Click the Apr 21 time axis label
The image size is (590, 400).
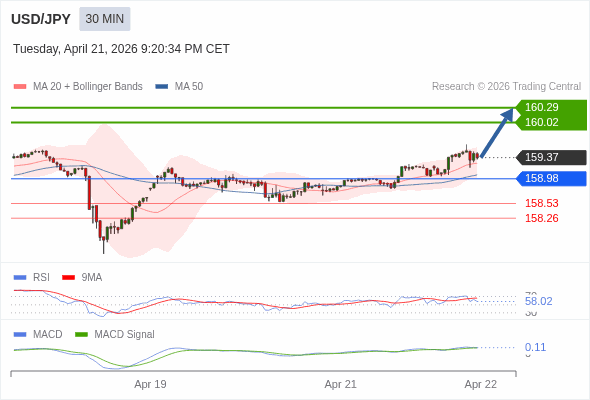(340, 385)
